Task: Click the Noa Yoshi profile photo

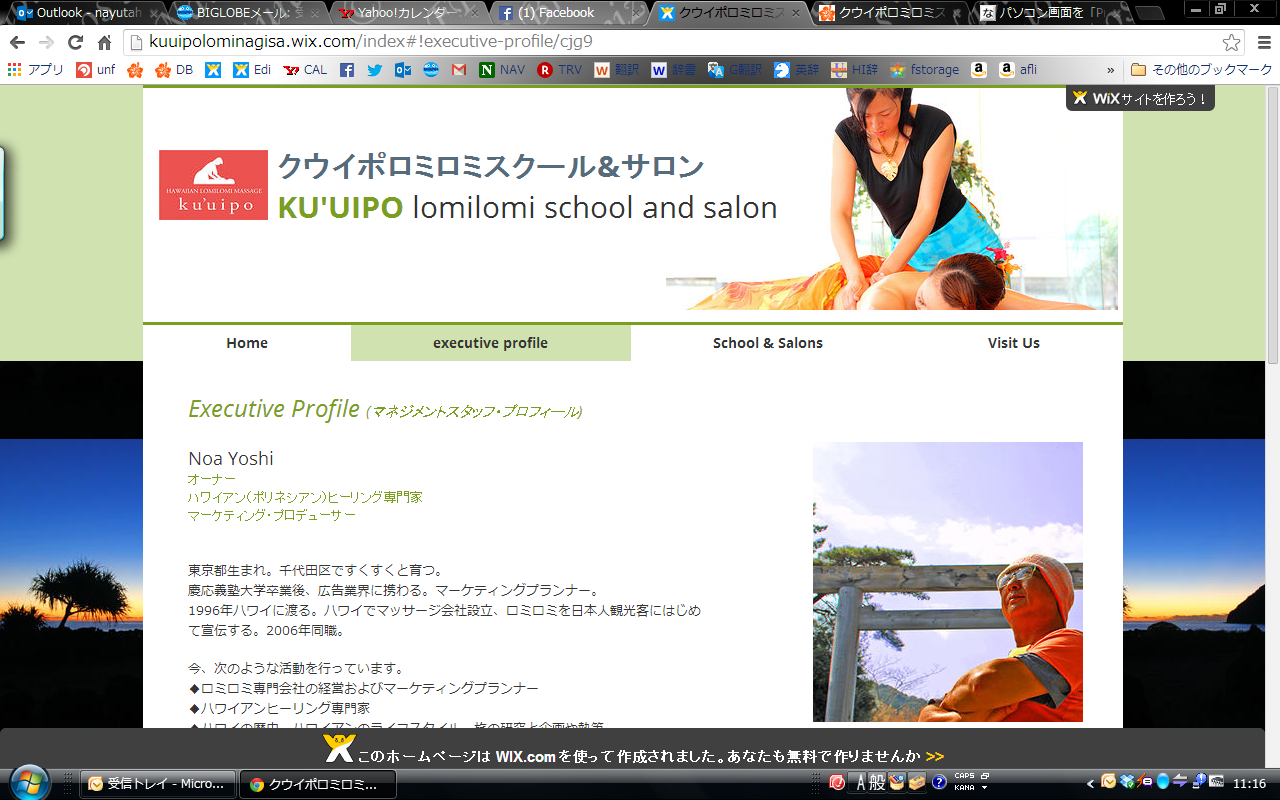Action: point(947,582)
